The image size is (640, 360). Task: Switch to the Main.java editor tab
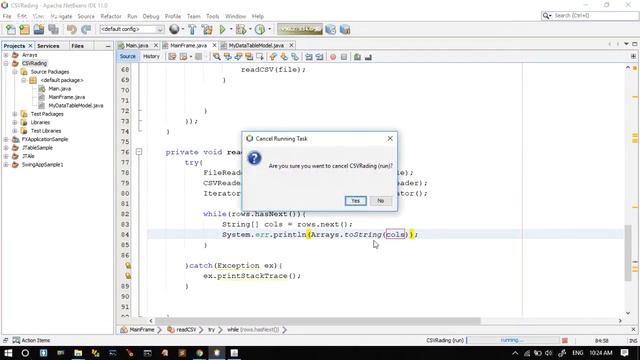(137, 45)
